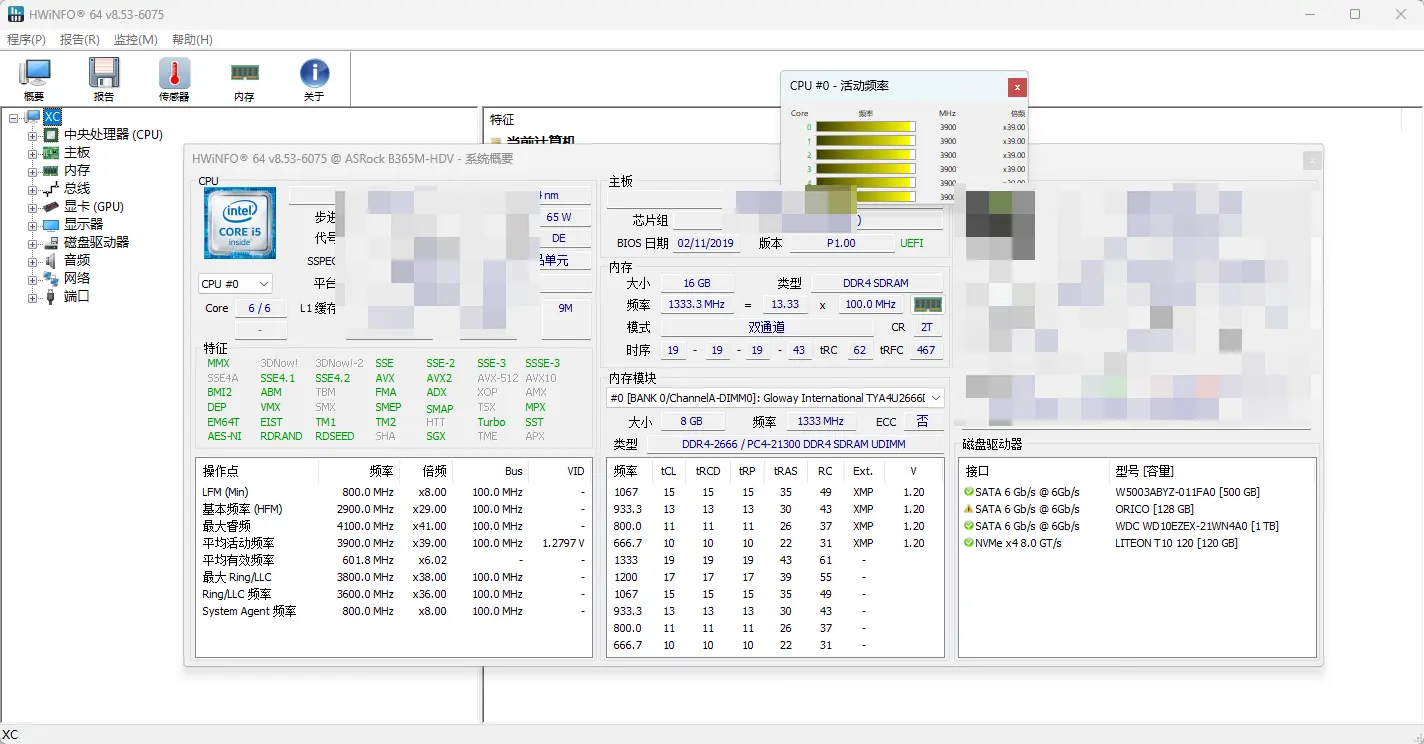Image resolution: width=1424 pixels, height=744 pixels.
Task: Expand the 中央处理器 (CPU) tree node
Action: [33, 135]
